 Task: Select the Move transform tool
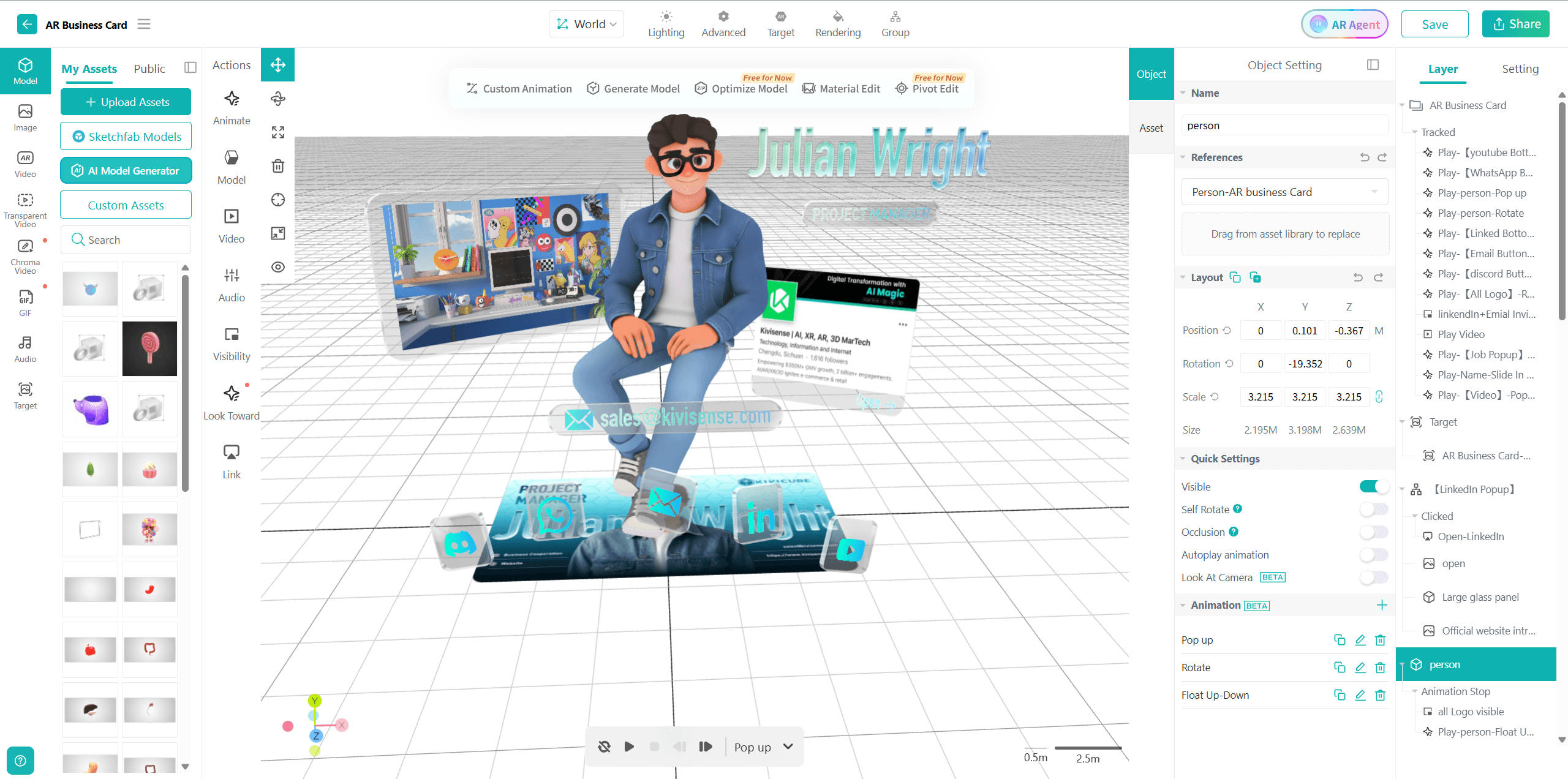click(x=278, y=64)
